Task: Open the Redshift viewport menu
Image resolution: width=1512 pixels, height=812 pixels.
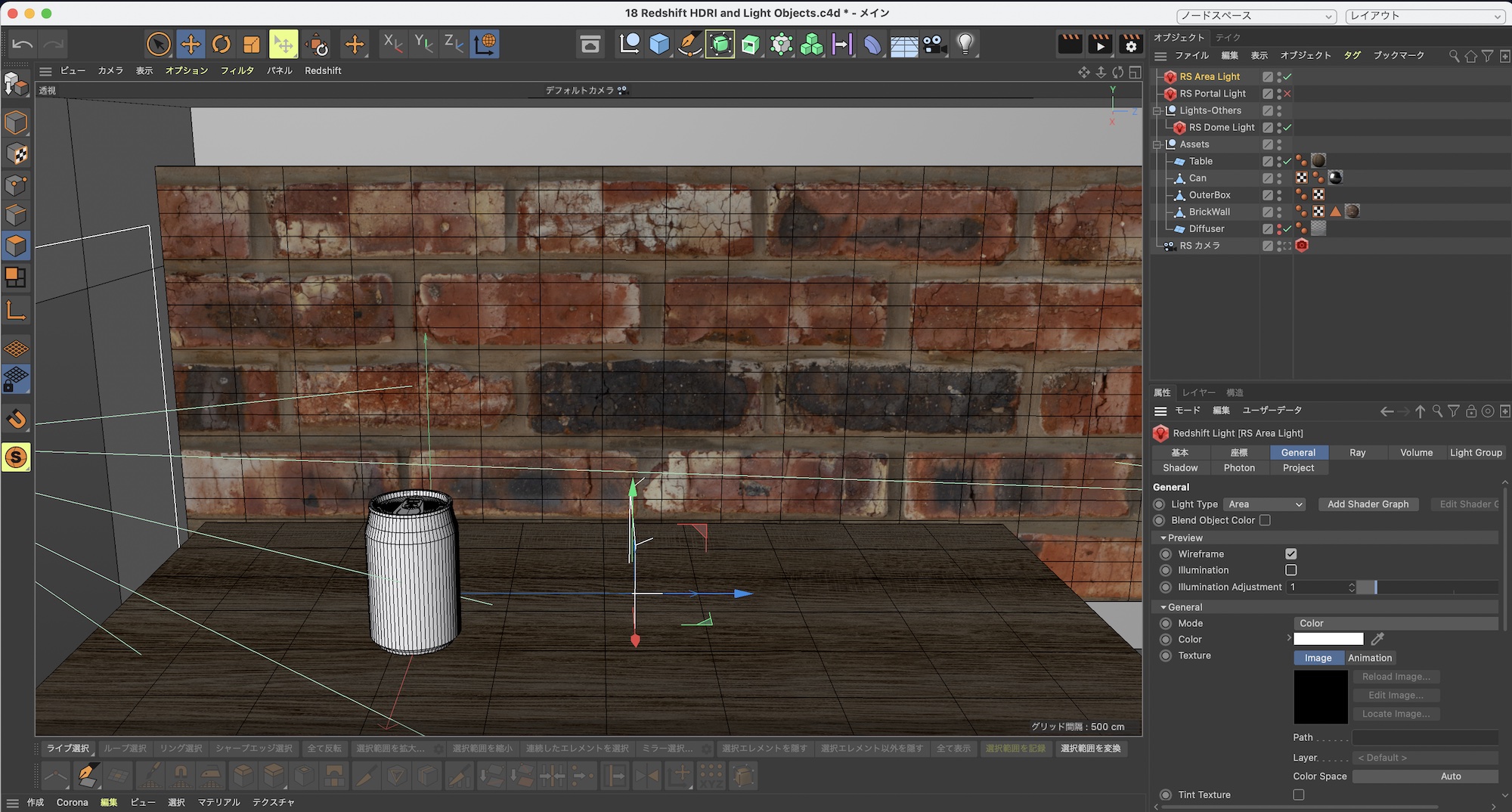Action: 323,70
